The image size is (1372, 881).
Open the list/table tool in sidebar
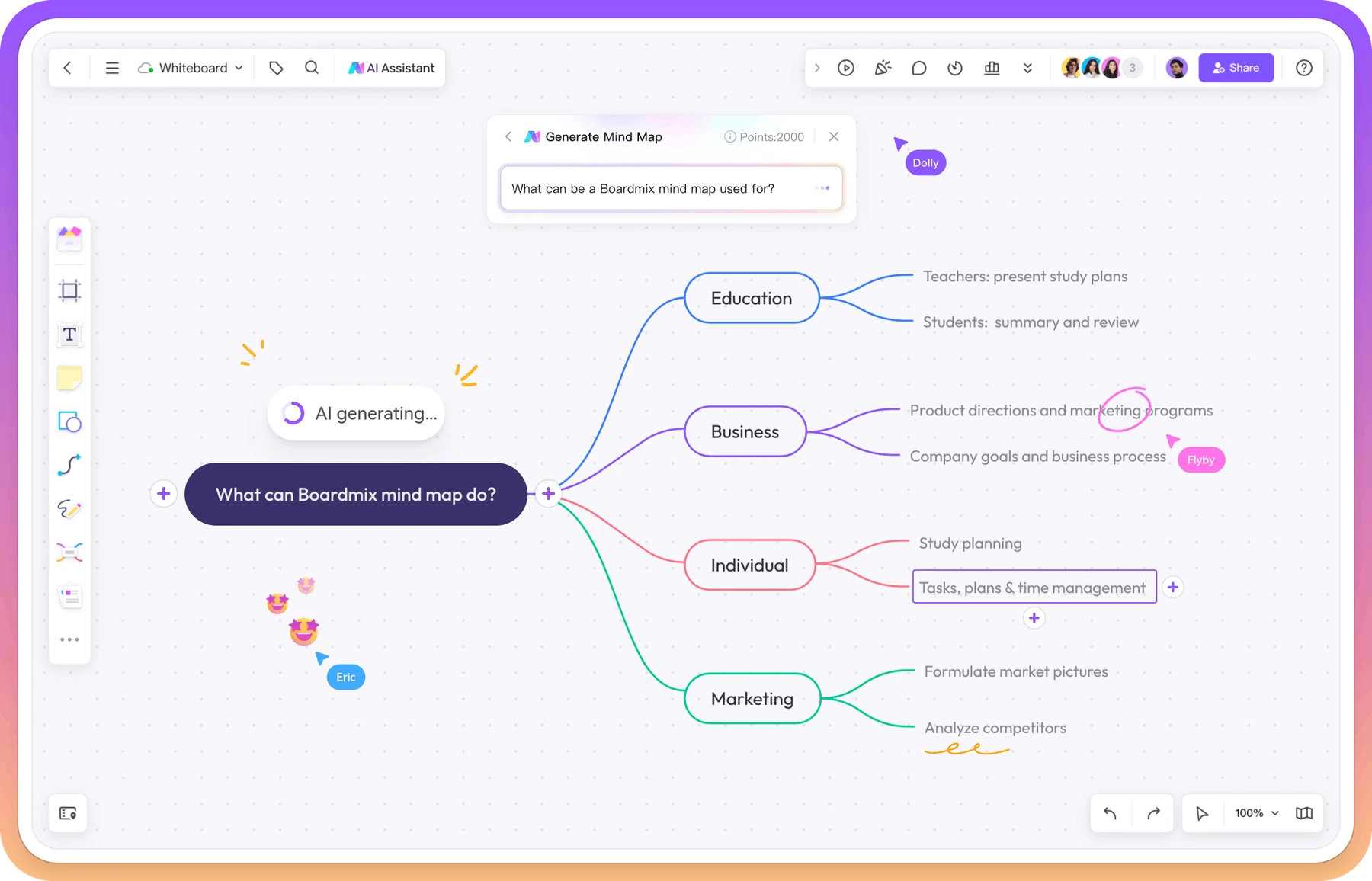click(69, 596)
